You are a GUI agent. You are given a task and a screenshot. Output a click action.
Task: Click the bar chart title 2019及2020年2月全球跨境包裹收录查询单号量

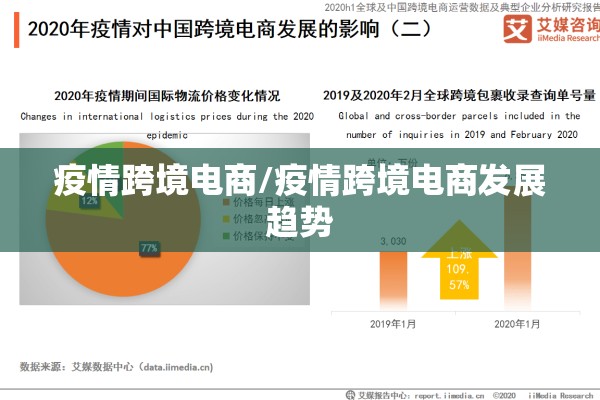tap(459, 95)
